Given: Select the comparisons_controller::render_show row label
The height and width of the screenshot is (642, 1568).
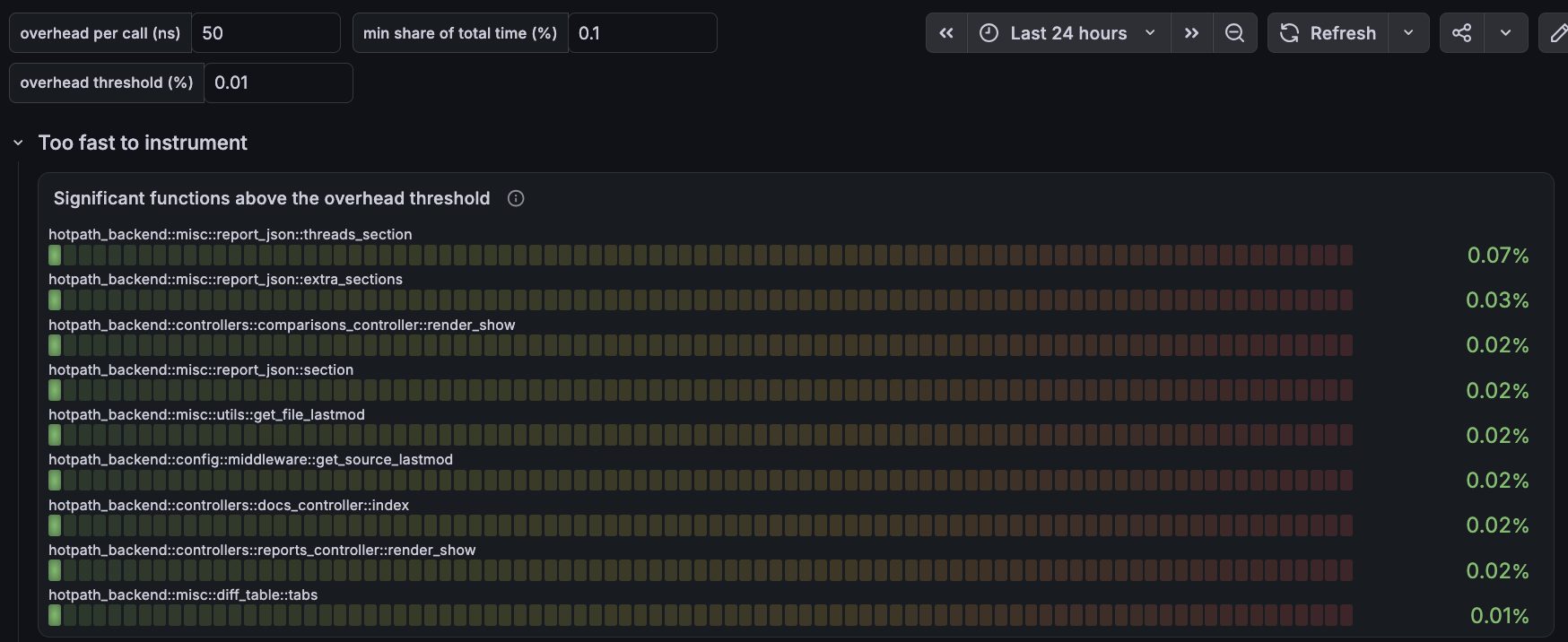Looking at the screenshot, I should 282,325.
